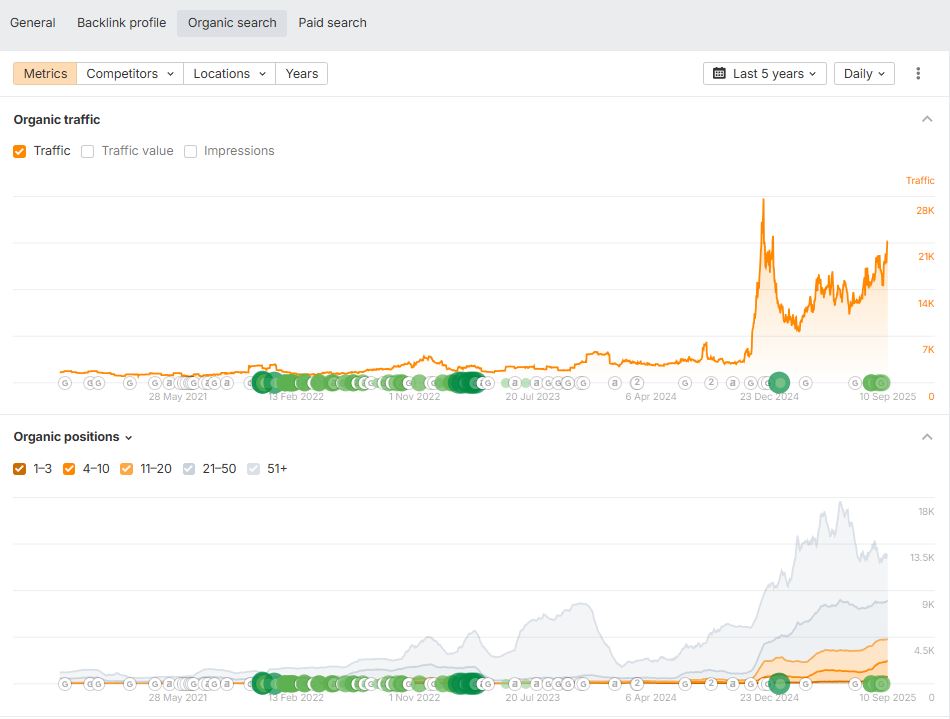Open the more options kebab menu

pyautogui.click(x=917, y=73)
